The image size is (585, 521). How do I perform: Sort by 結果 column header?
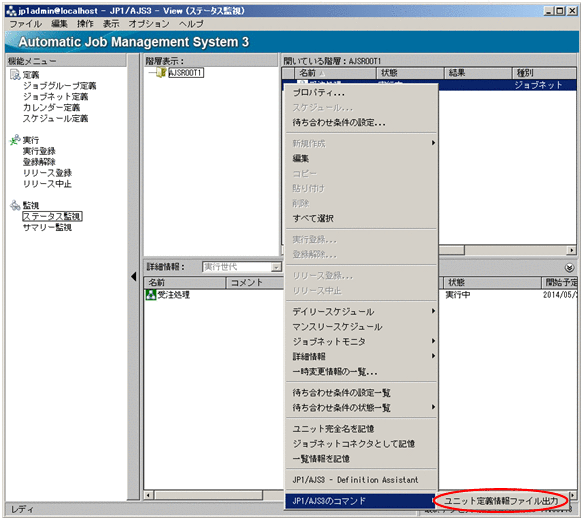click(x=478, y=73)
